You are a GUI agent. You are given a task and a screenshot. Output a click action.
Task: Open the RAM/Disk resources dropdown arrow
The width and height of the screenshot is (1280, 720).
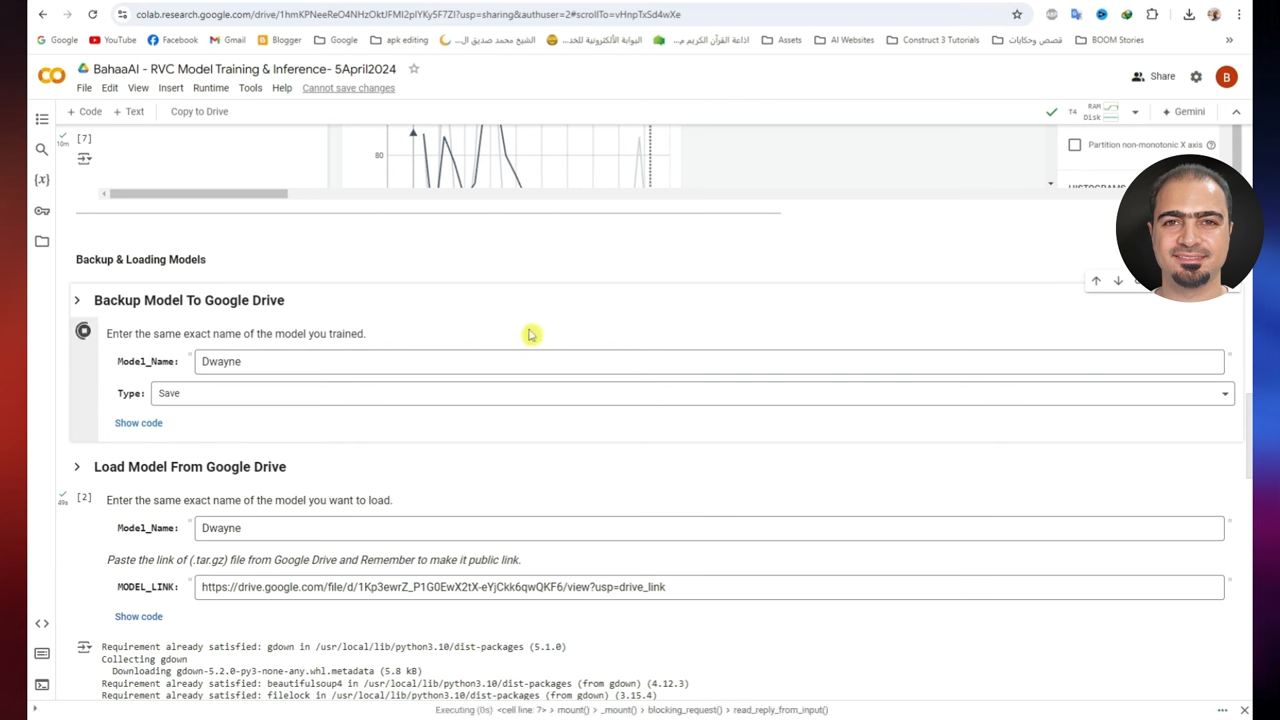1135,112
